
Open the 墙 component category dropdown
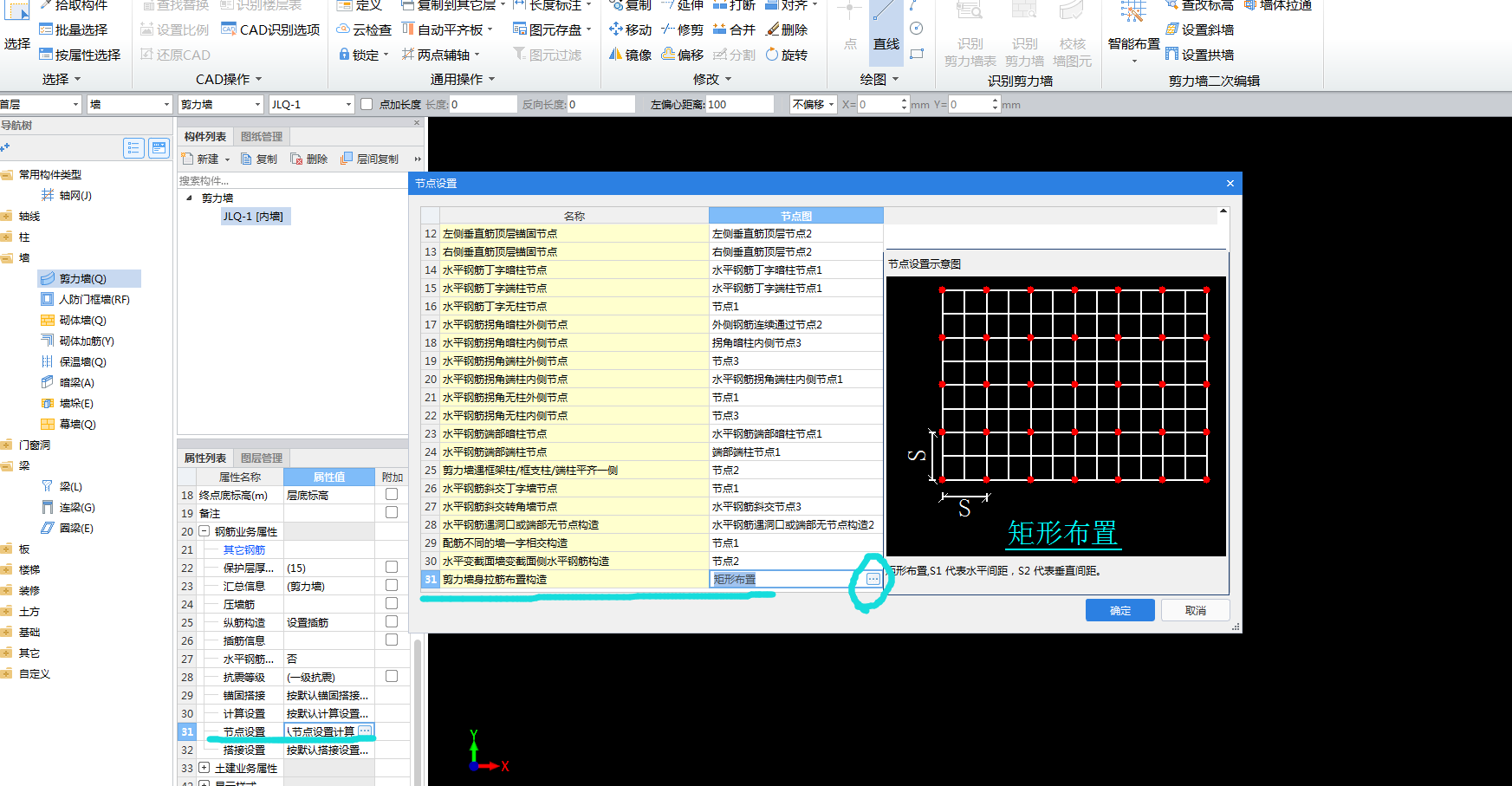129,104
